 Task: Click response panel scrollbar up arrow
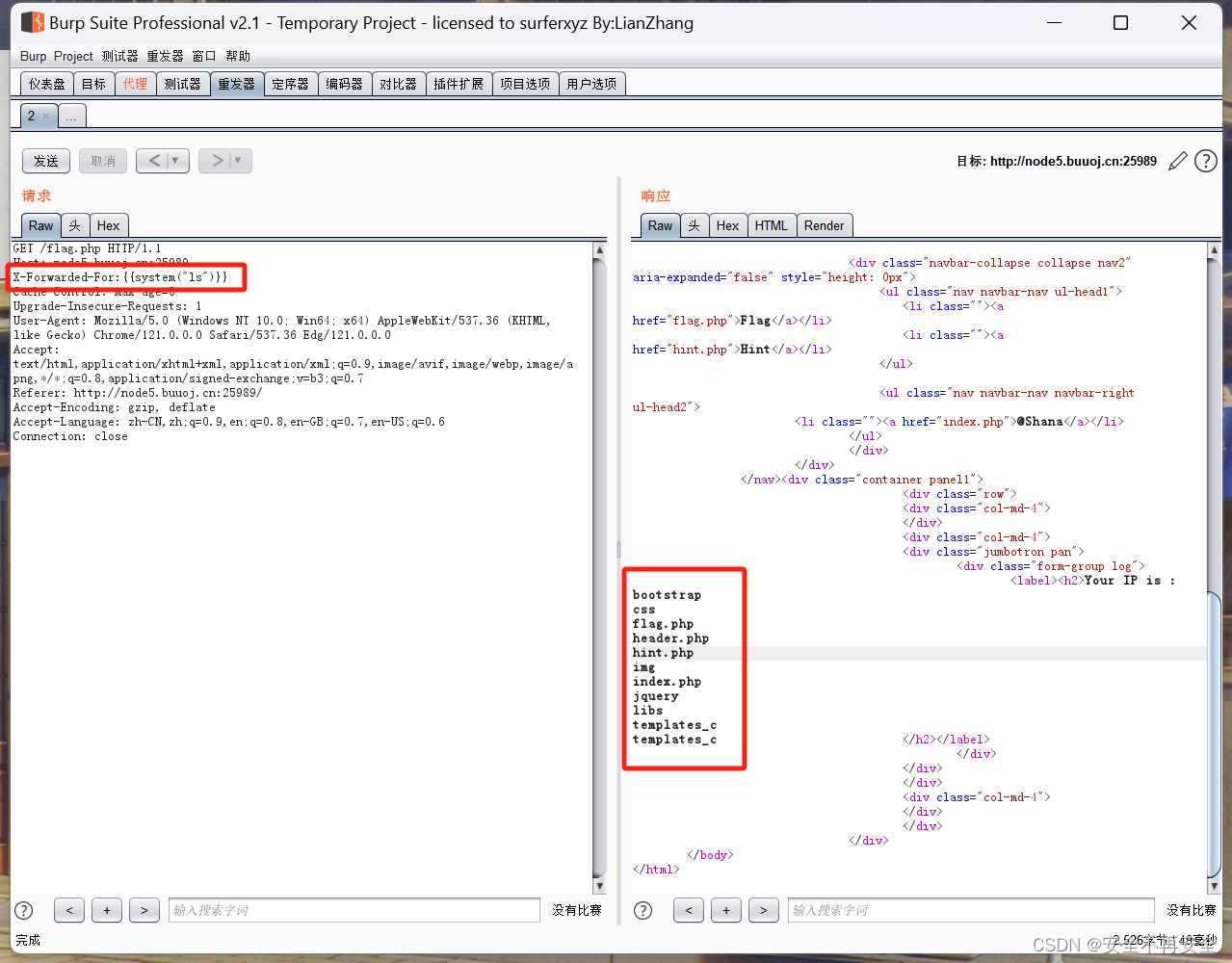[x=1214, y=250]
